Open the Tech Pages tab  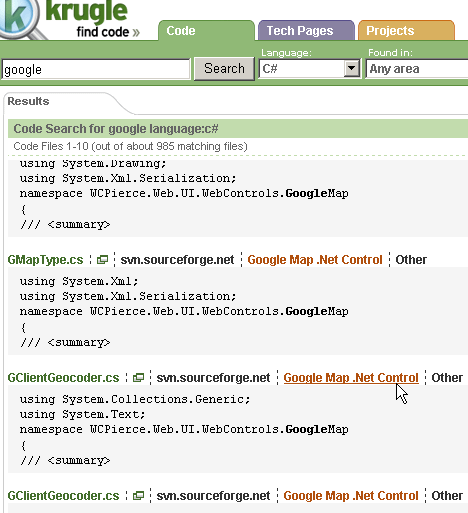306,31
